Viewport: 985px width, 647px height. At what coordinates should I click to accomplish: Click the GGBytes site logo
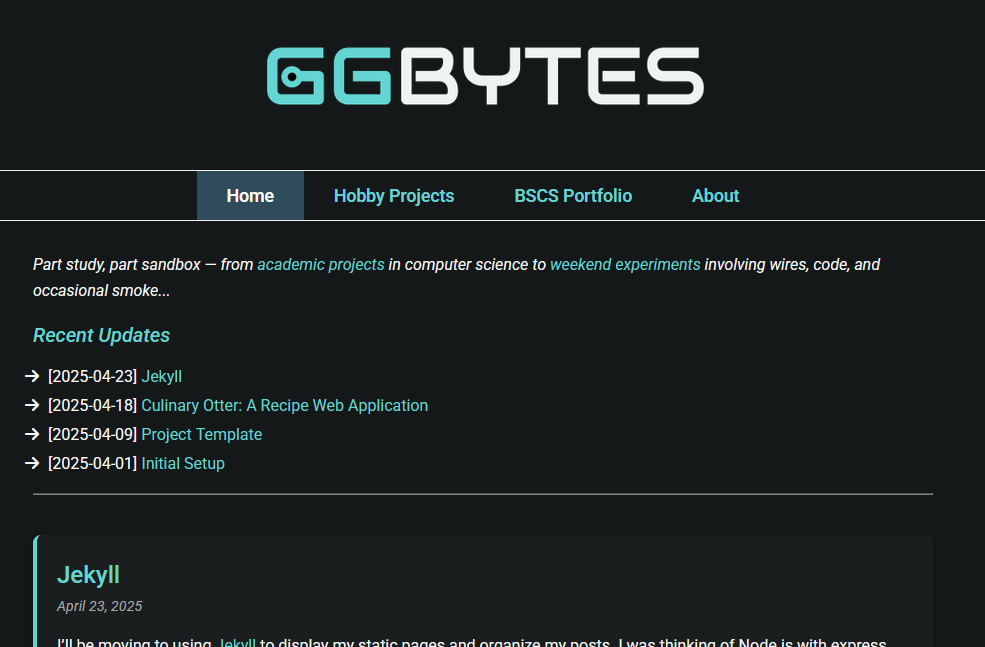tap(485, 76)
